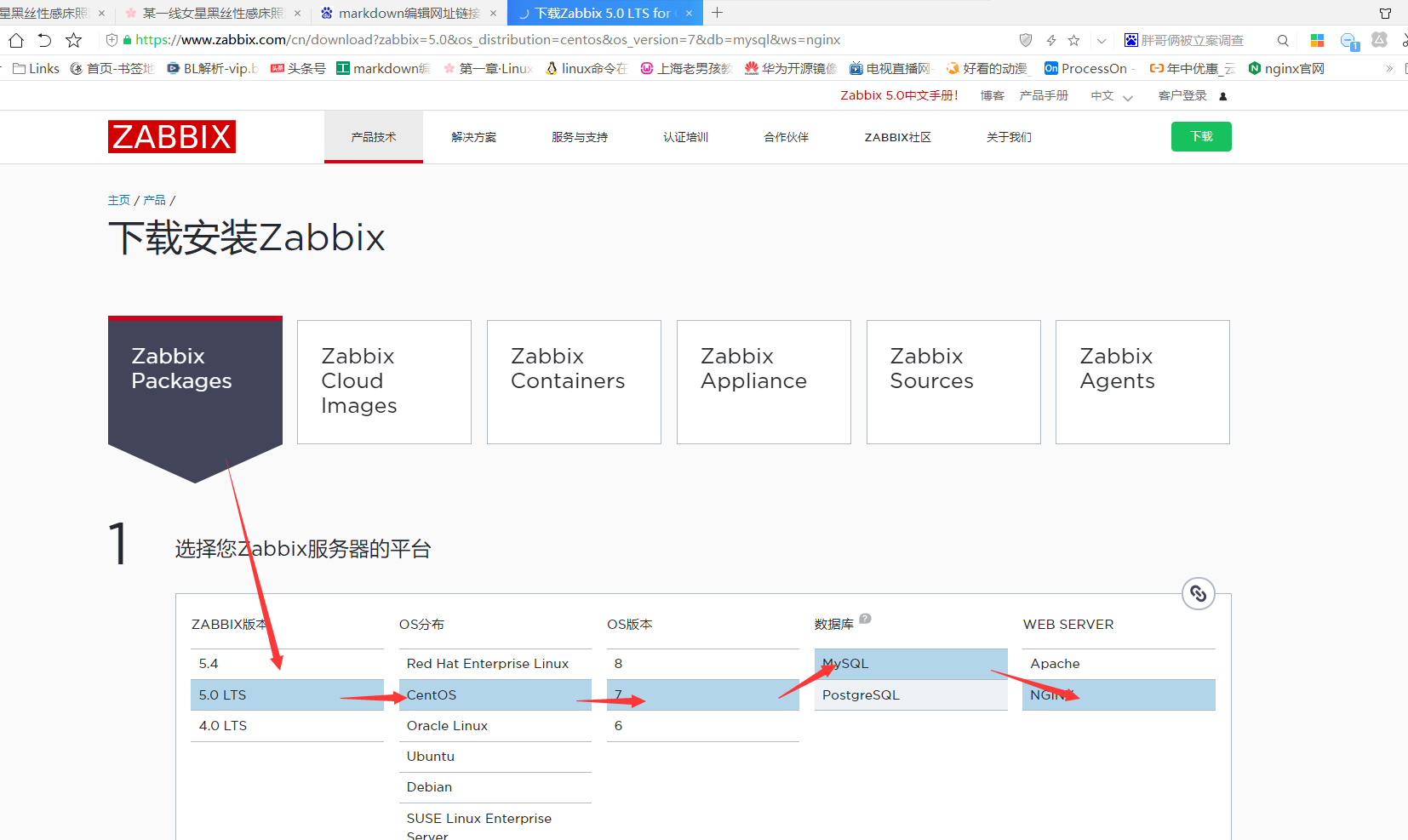Click the linux命令 bookmark penguin icon

(552, 68)
